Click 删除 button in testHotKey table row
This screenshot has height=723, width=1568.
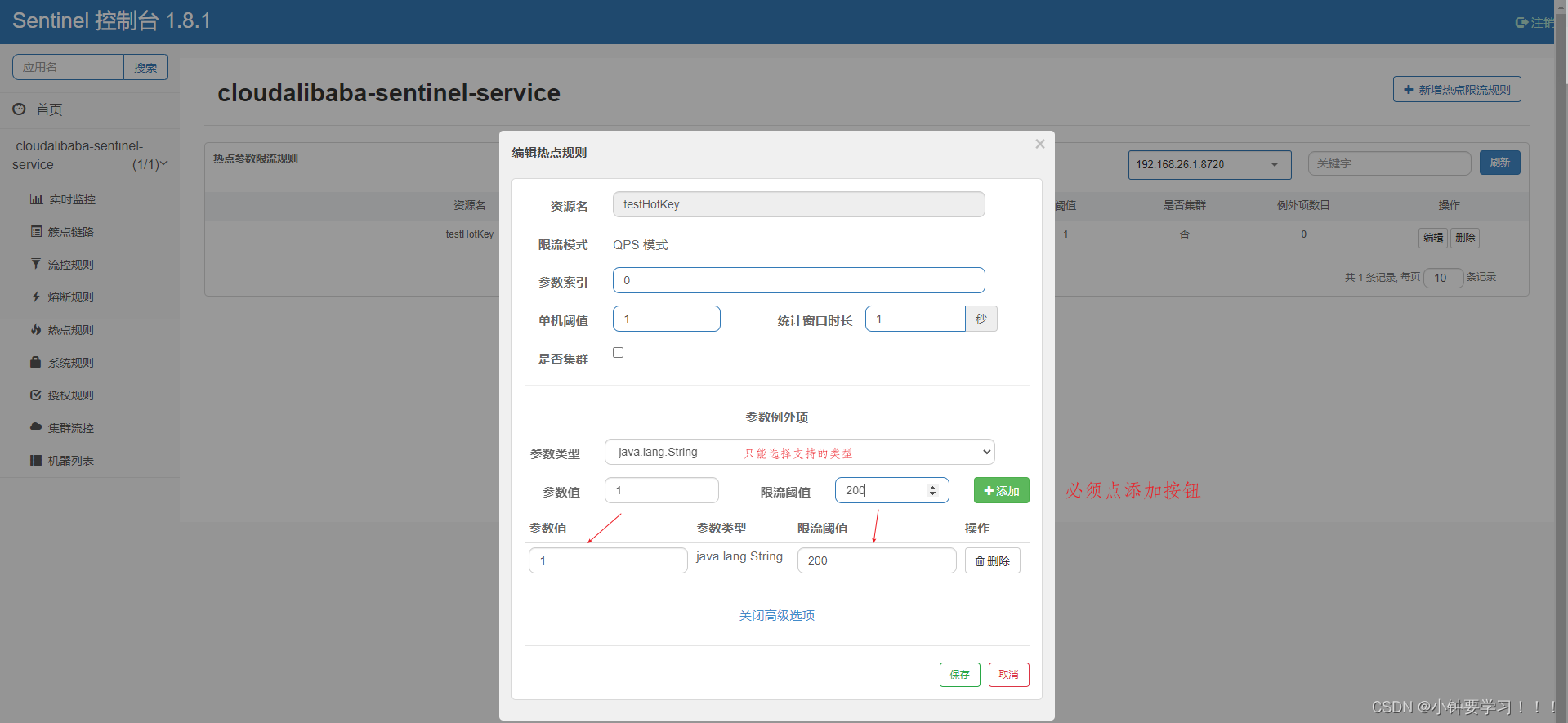(1465, 238)
